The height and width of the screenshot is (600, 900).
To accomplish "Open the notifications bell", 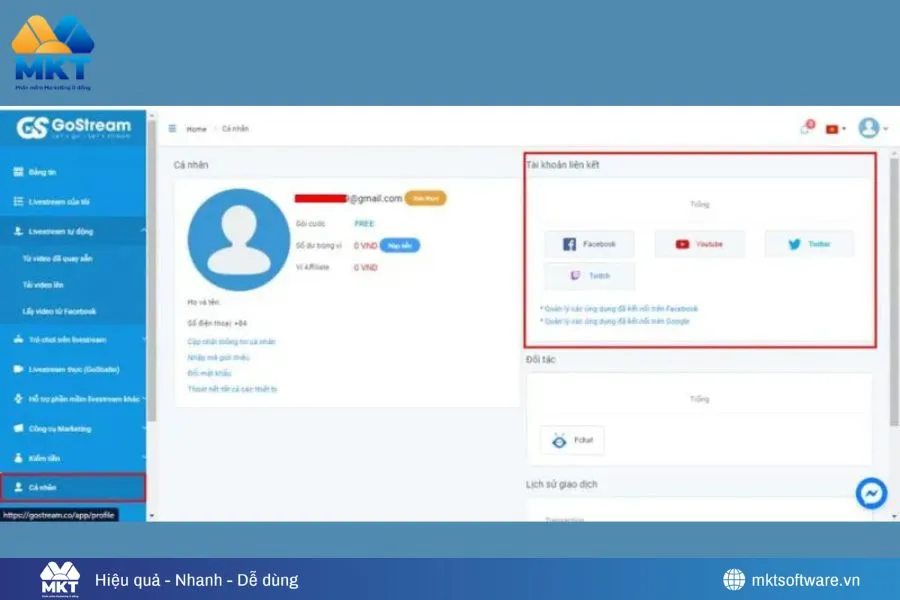I will click(806, 128).
